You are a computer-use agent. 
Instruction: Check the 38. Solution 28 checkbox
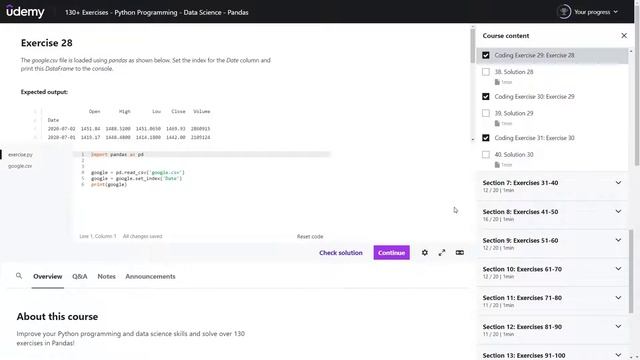(x=486, y=72)
